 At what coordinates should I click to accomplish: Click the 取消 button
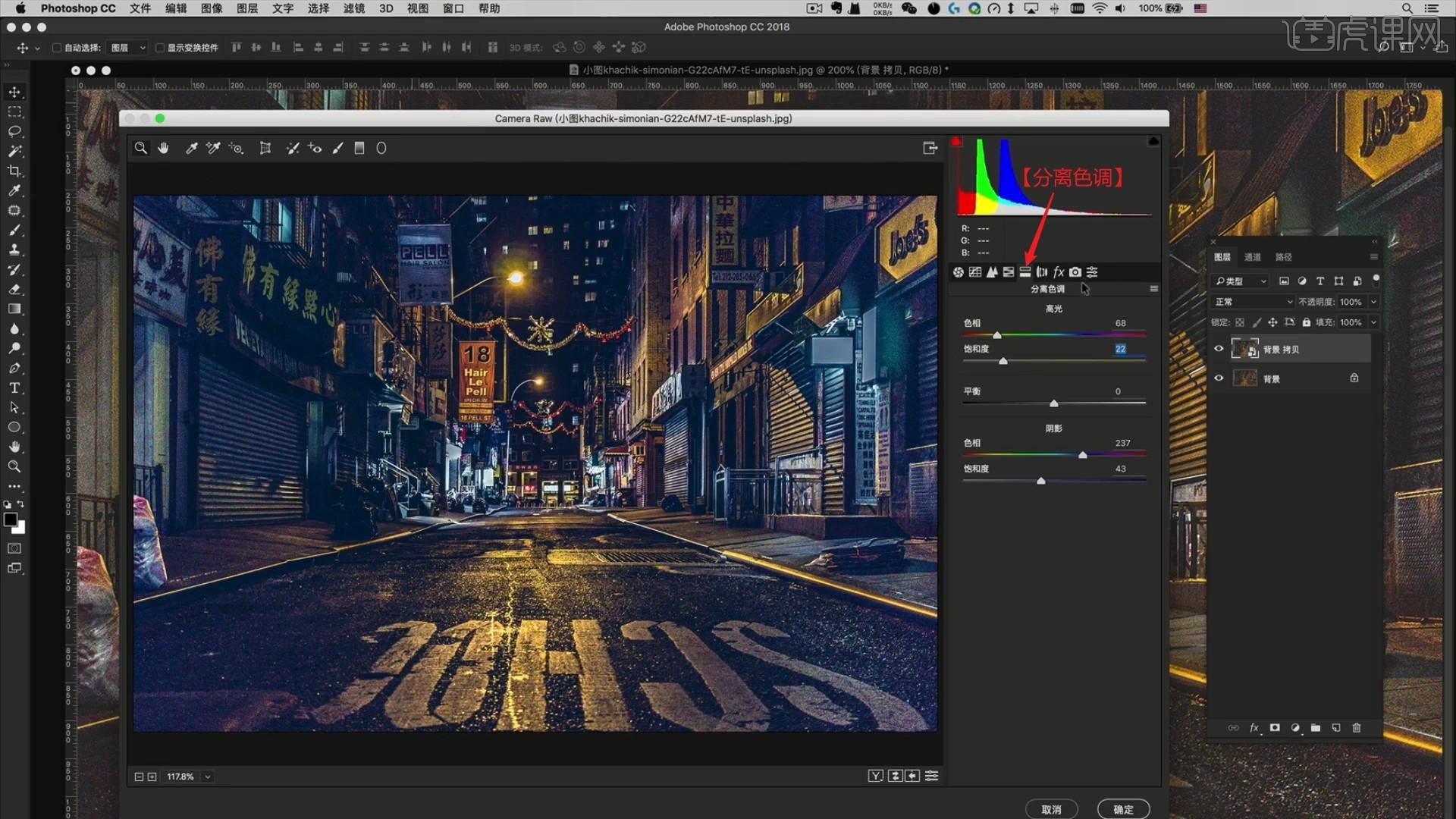coord(1051,809)
